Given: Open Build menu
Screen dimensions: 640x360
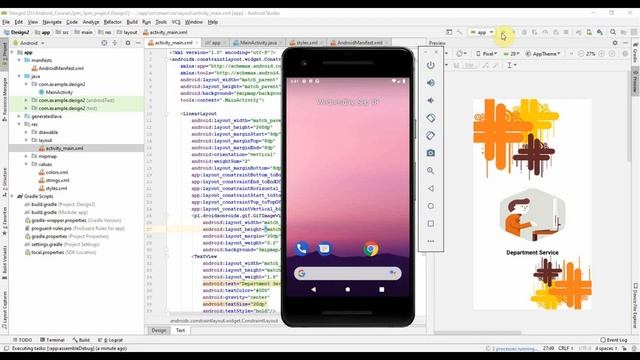Looking at the screenshot, I should click(132, 22).
